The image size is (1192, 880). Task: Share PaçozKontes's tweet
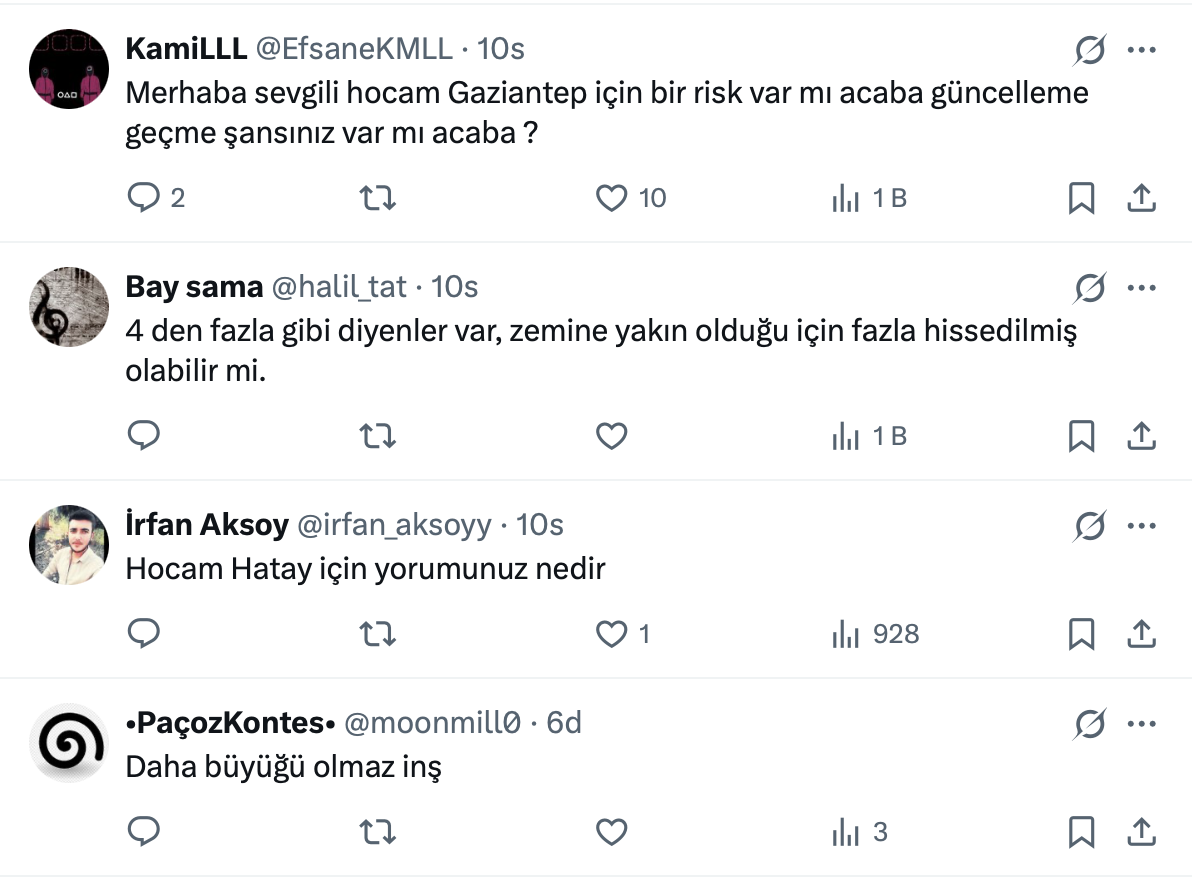coord(1141,832)
